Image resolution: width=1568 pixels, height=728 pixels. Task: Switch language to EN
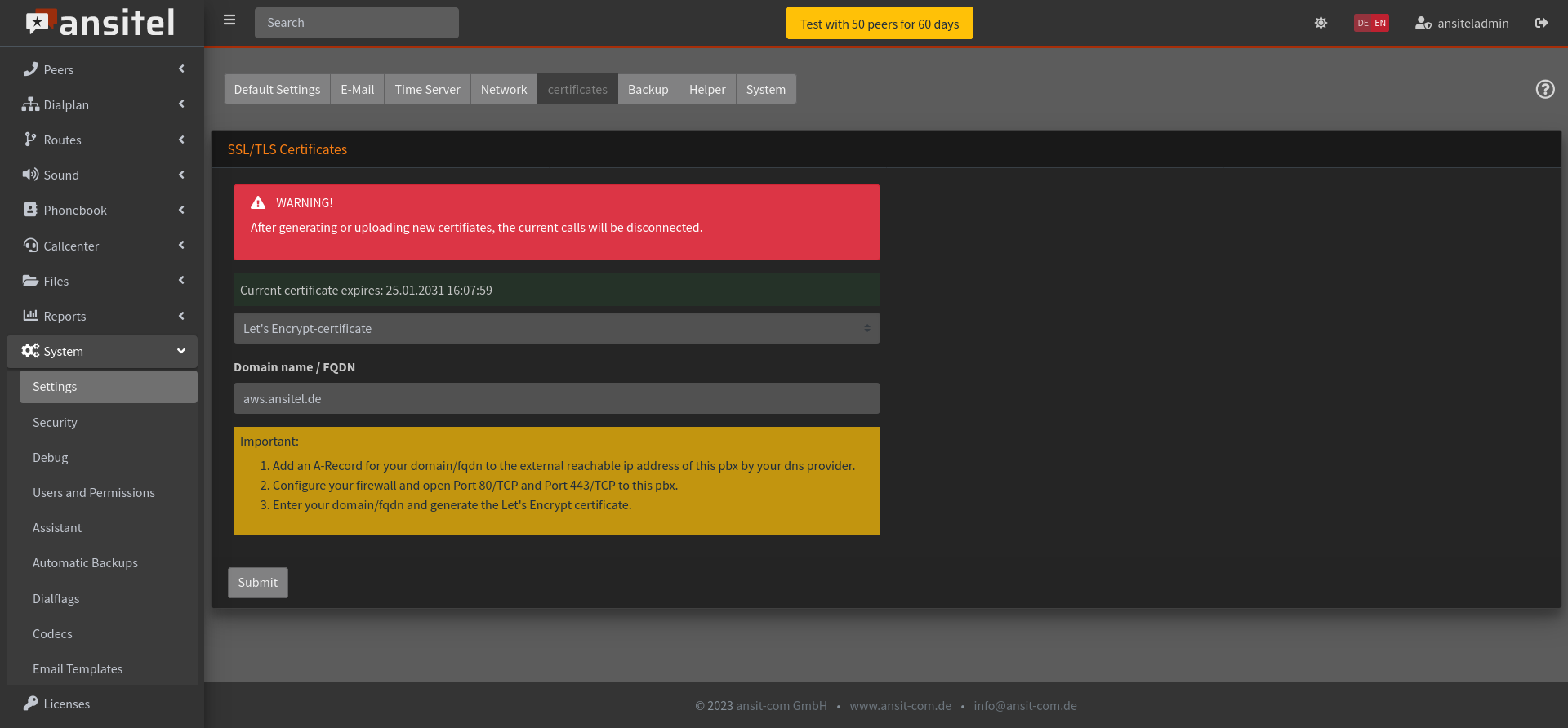(x=1380, y=24)
